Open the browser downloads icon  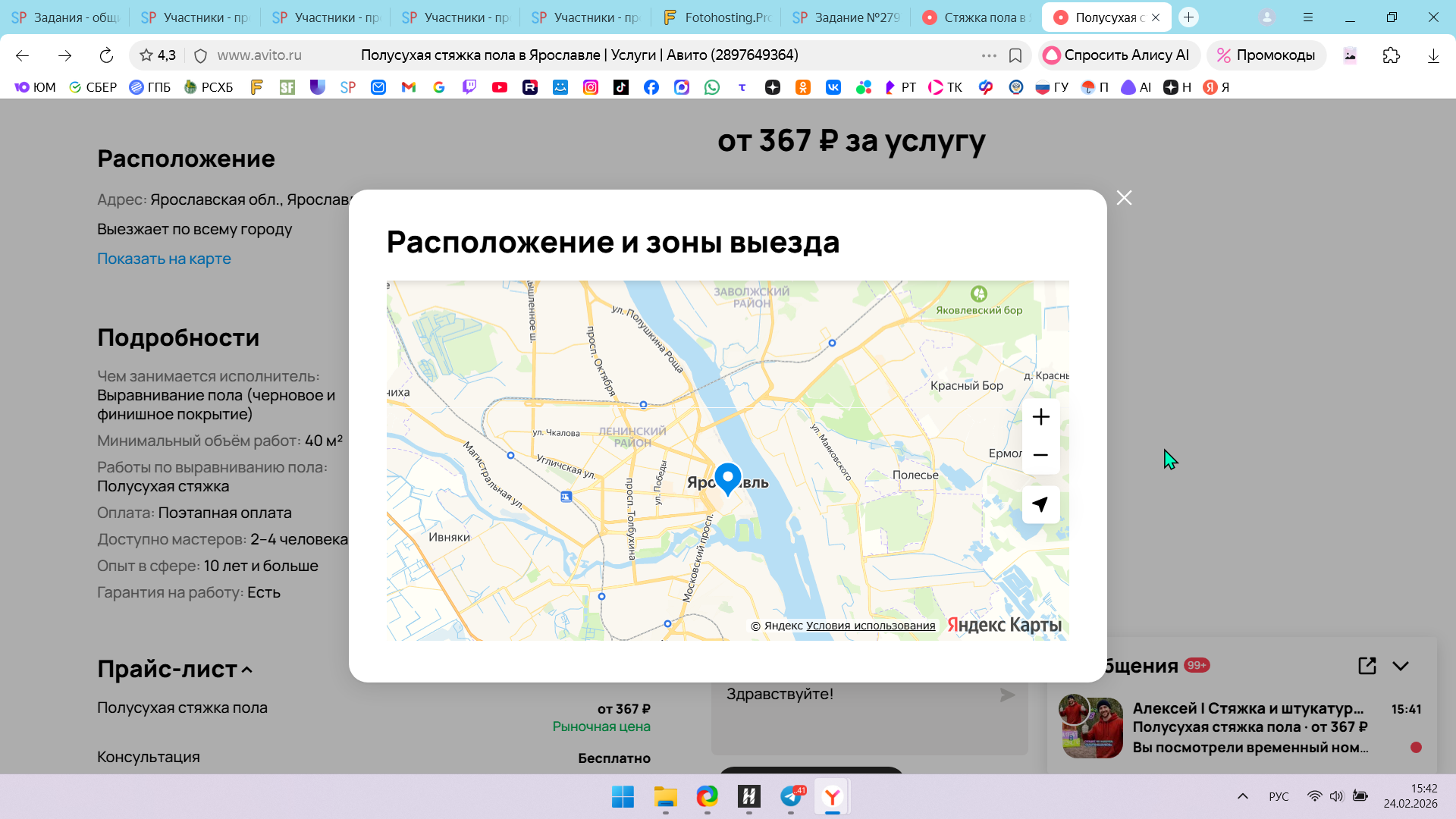(1432, 55)
